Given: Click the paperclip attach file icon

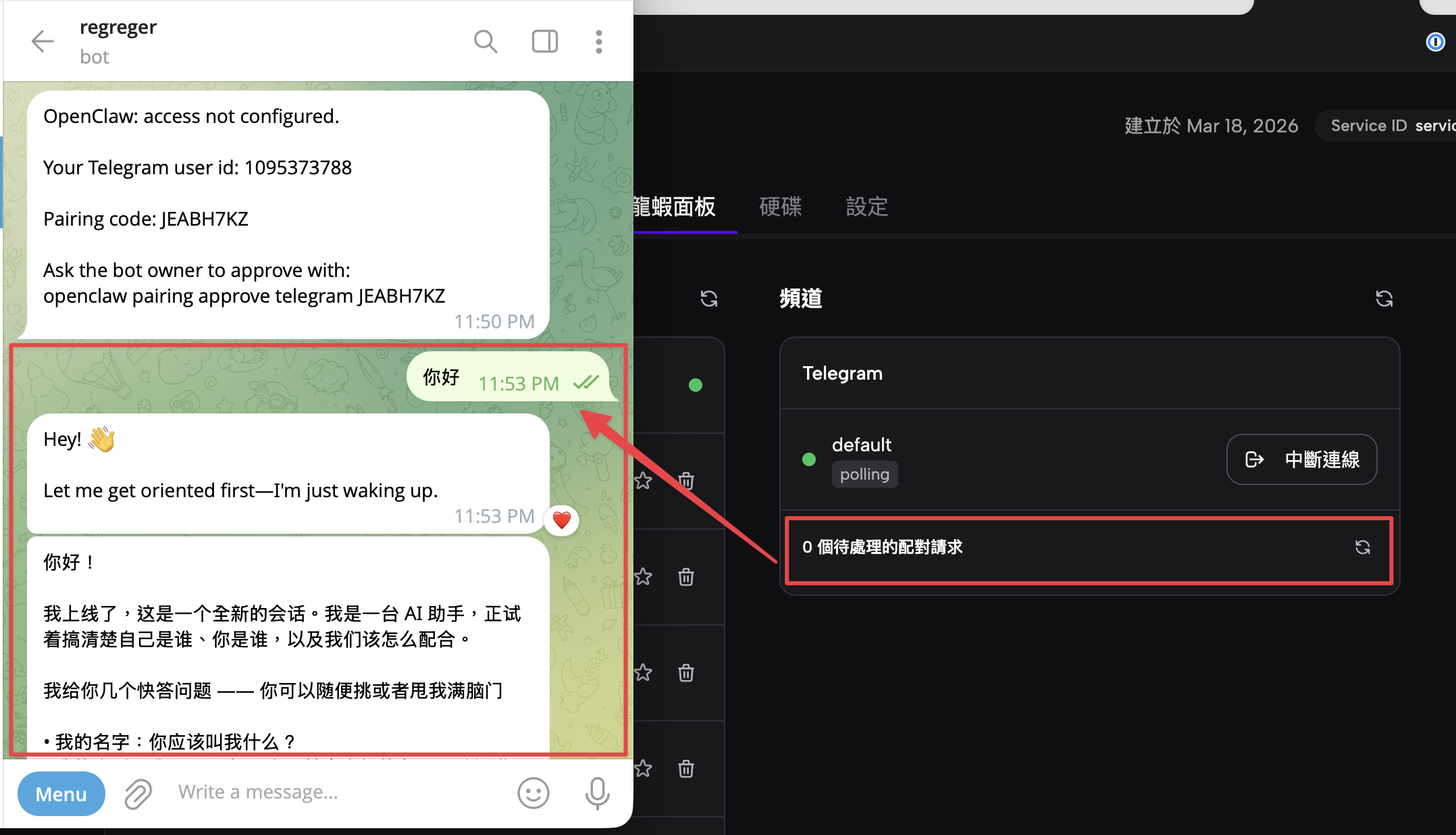Looking at the screenshot, I should [138, 793].
